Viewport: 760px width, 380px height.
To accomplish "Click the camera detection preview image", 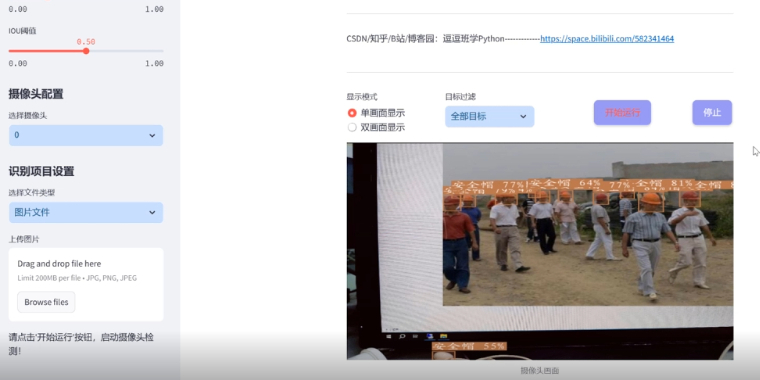I will point(540,251).
